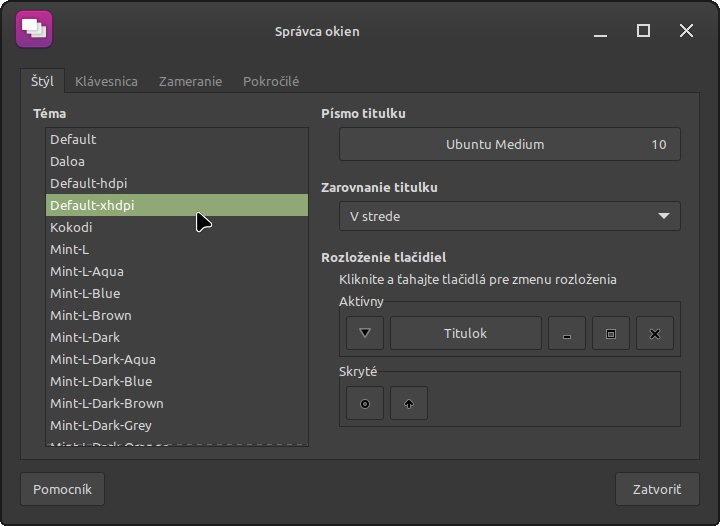Screen dimensions: 720x526
Task: Click the Titulok placeholder in the button layout
Action: tap(465, 333)
